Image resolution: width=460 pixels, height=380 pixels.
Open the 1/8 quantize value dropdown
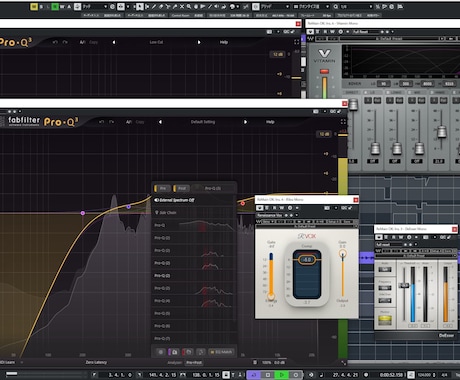[356, 6]
